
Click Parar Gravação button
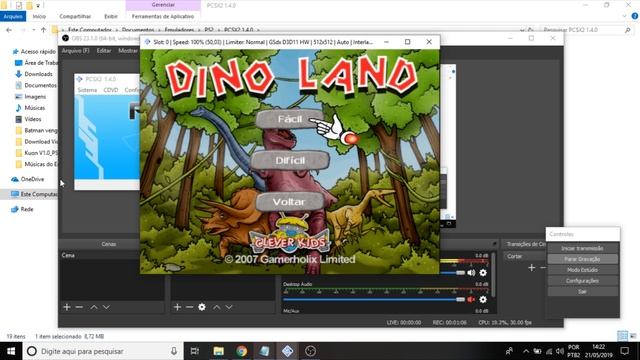point(582,259)
